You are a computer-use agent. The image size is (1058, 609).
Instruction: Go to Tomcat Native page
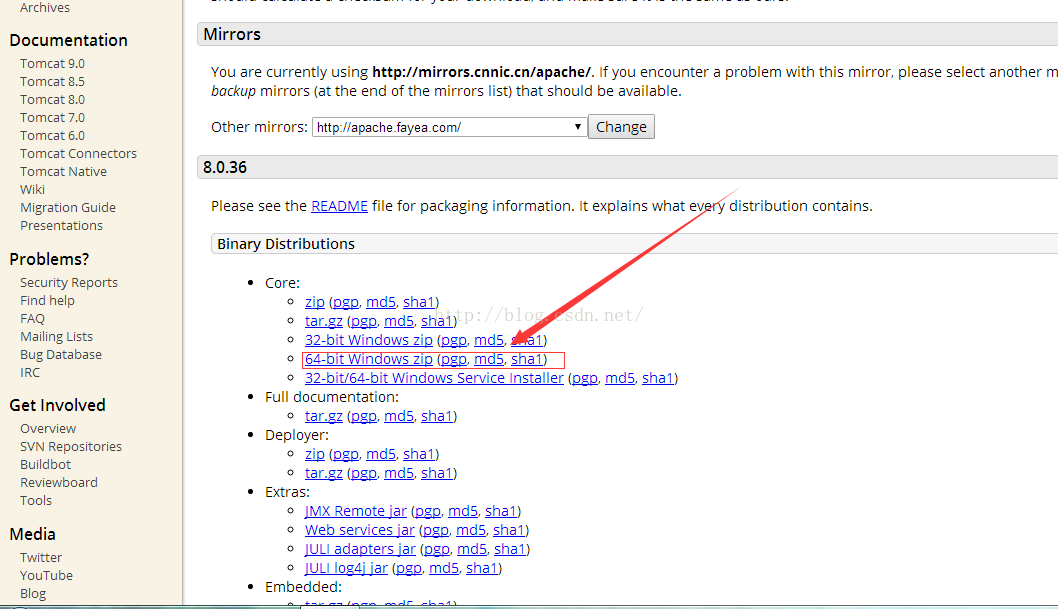pyautogui.click(x=63, y=171)
